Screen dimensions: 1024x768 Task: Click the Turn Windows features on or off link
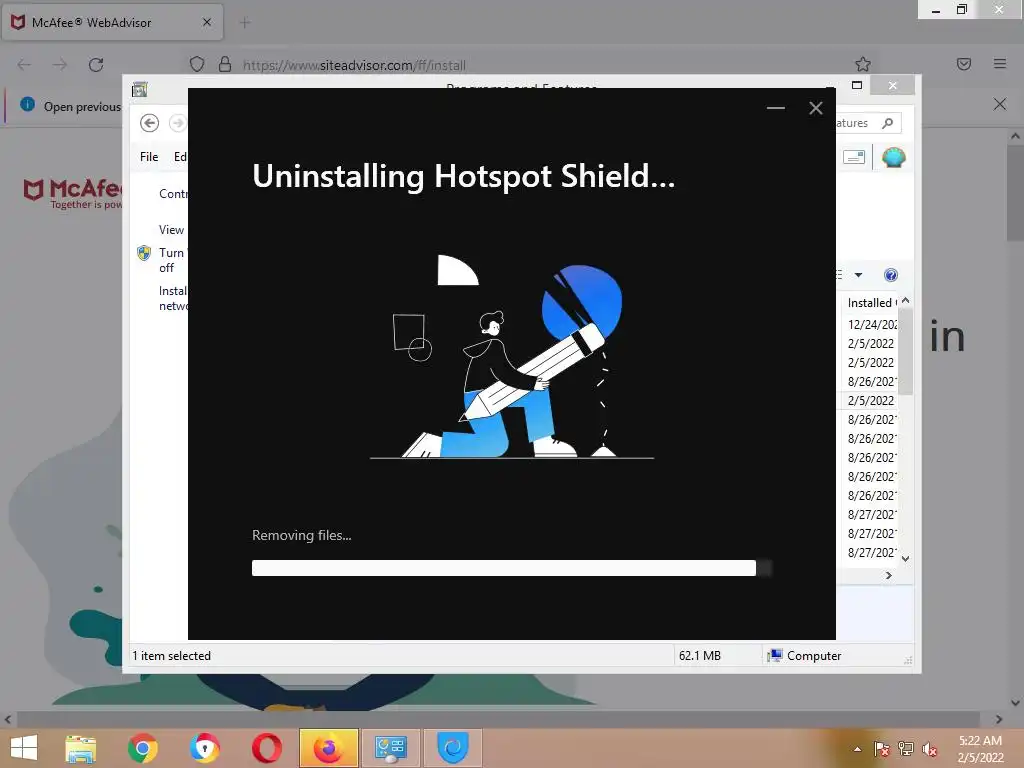172,260
